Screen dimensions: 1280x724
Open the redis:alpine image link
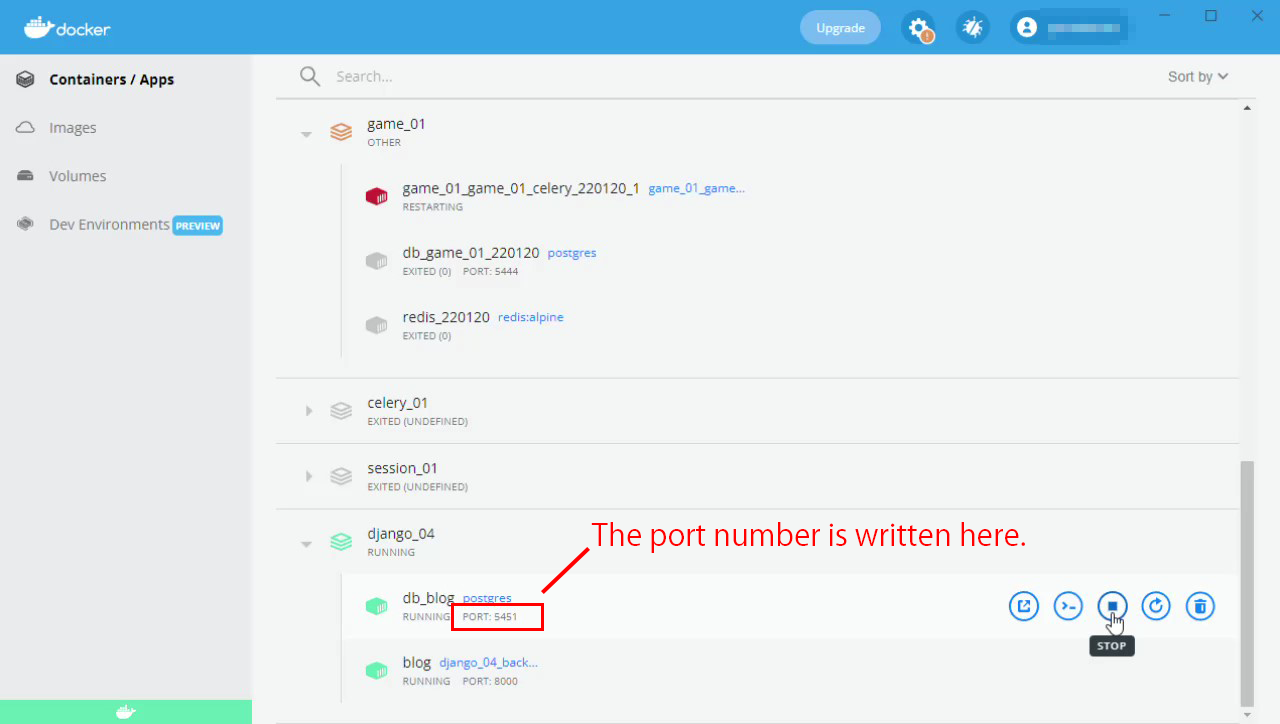coord(531,317)
